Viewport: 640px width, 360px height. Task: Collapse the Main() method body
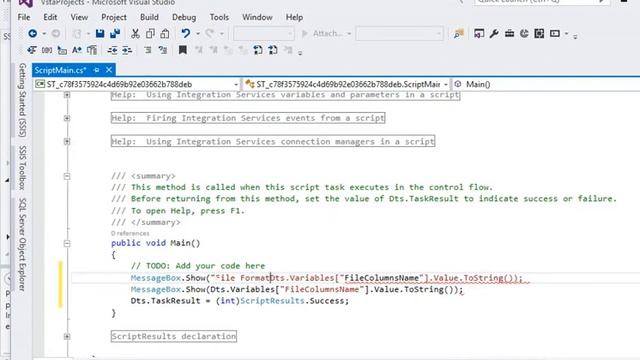tap(67, 244)
